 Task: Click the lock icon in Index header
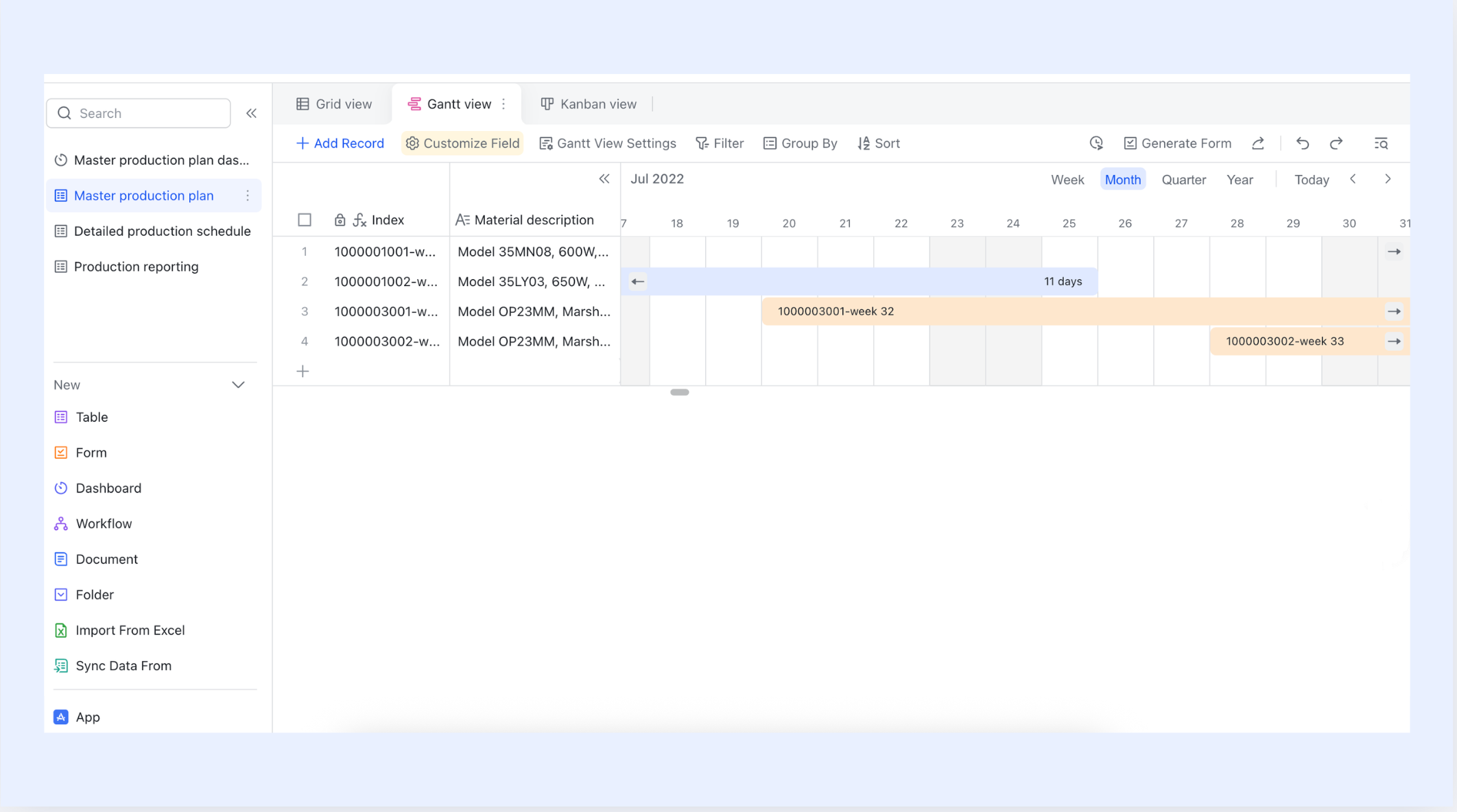(340, 220)
